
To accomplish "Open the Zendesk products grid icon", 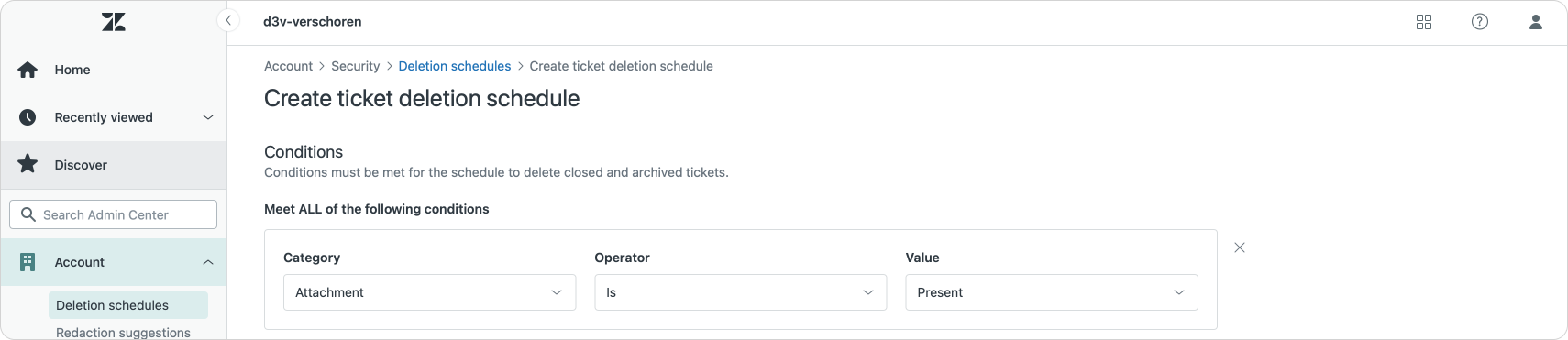I will coord(1424,22).
